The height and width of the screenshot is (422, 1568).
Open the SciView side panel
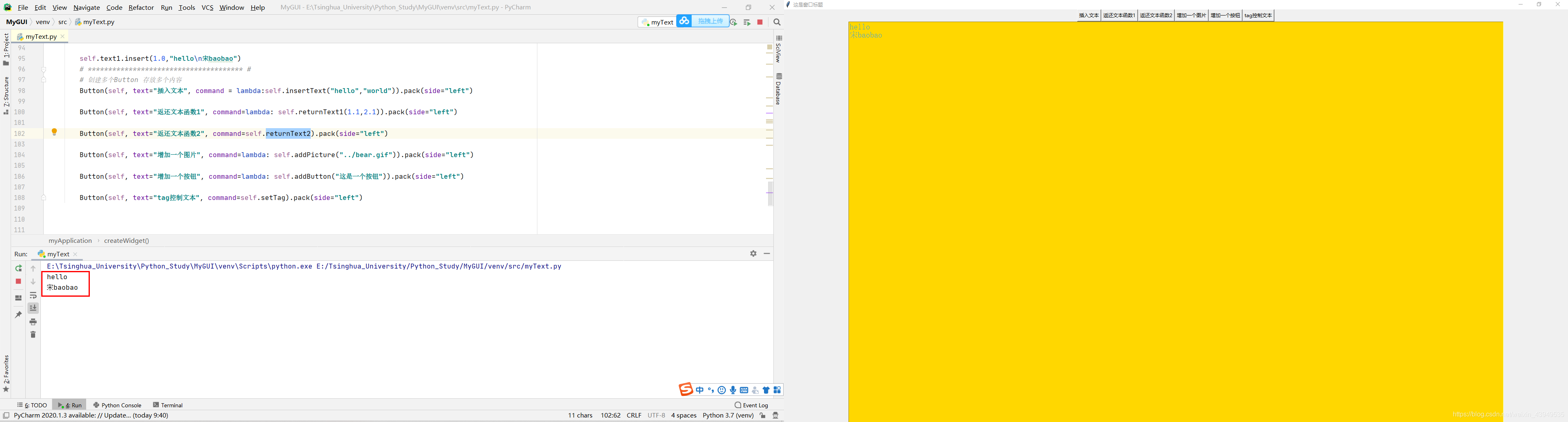click(779, 49)
